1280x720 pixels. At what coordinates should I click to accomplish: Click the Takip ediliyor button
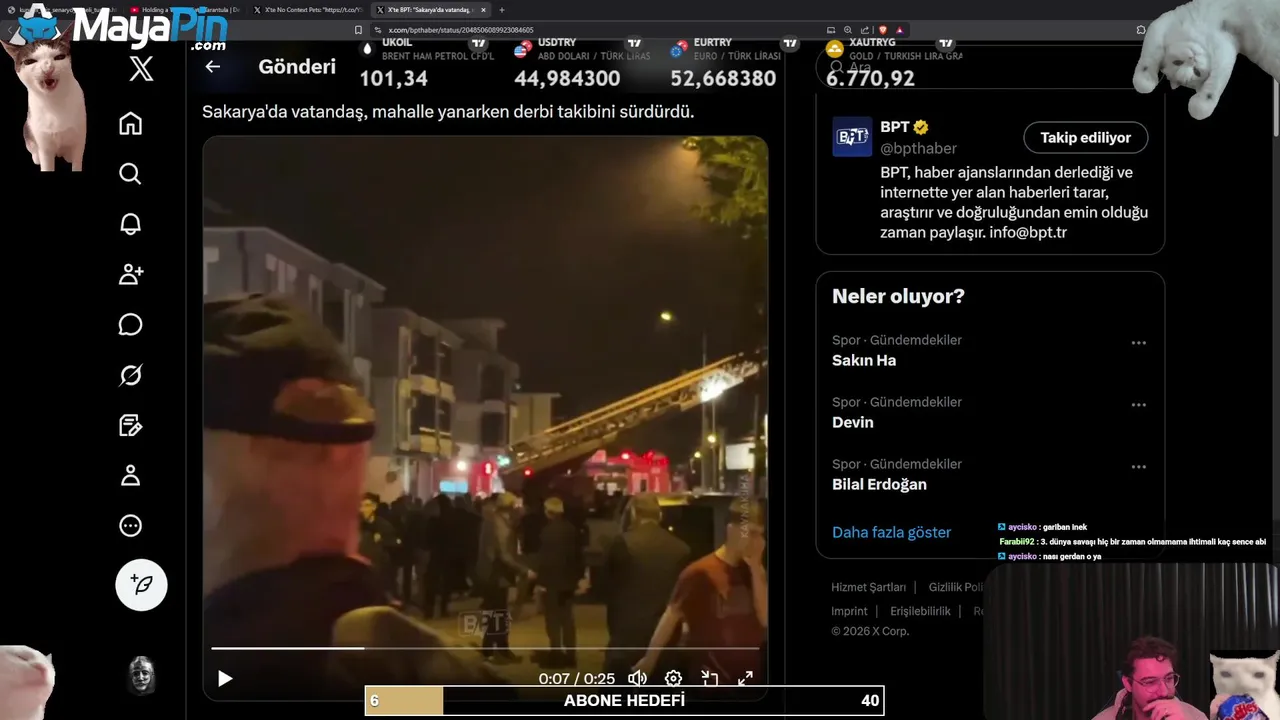point(1085,138)
